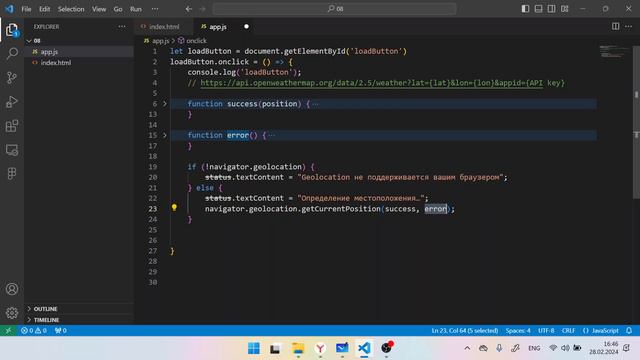640x360 pixels.
Task: Open the bottom extension icon in the activity bar
Action: coord(12,174)
